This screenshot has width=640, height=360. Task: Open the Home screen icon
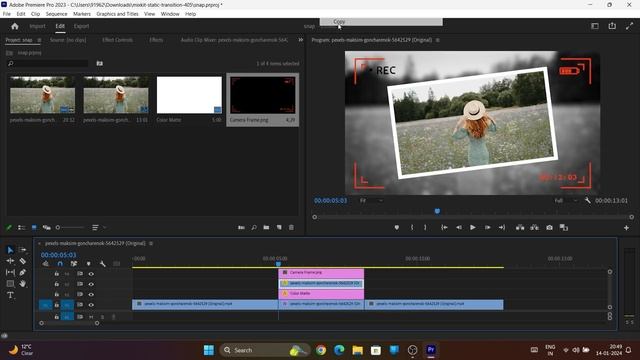15,26
